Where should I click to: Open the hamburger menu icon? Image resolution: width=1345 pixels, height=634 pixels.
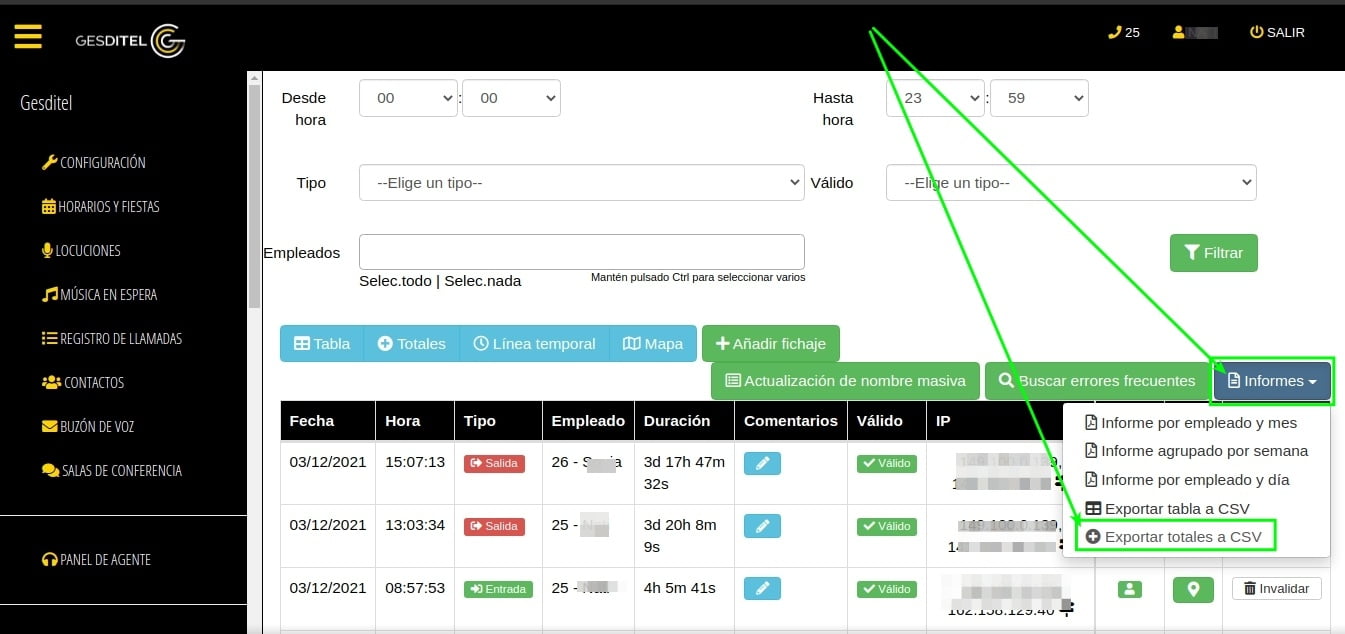(28, 37)
